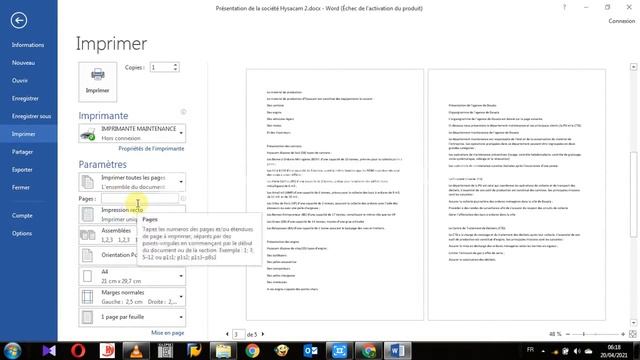Open the Partager section
The width and height of the screenshot is (640, 360).
[x=22, y=152]
